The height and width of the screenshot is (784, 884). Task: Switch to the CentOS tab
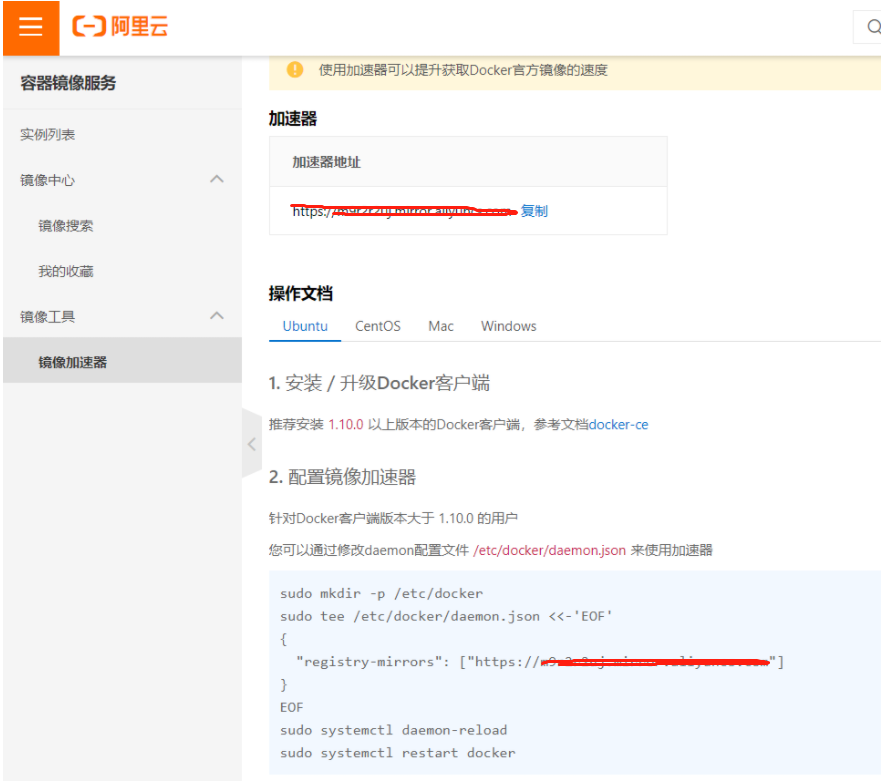(378, 326)
